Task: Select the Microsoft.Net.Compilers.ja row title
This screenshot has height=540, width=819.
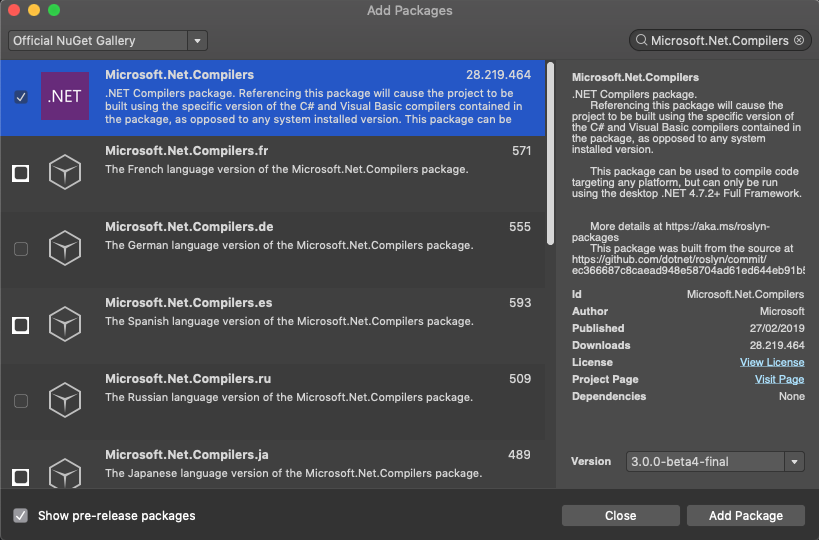Action: [x=186, y=455]
